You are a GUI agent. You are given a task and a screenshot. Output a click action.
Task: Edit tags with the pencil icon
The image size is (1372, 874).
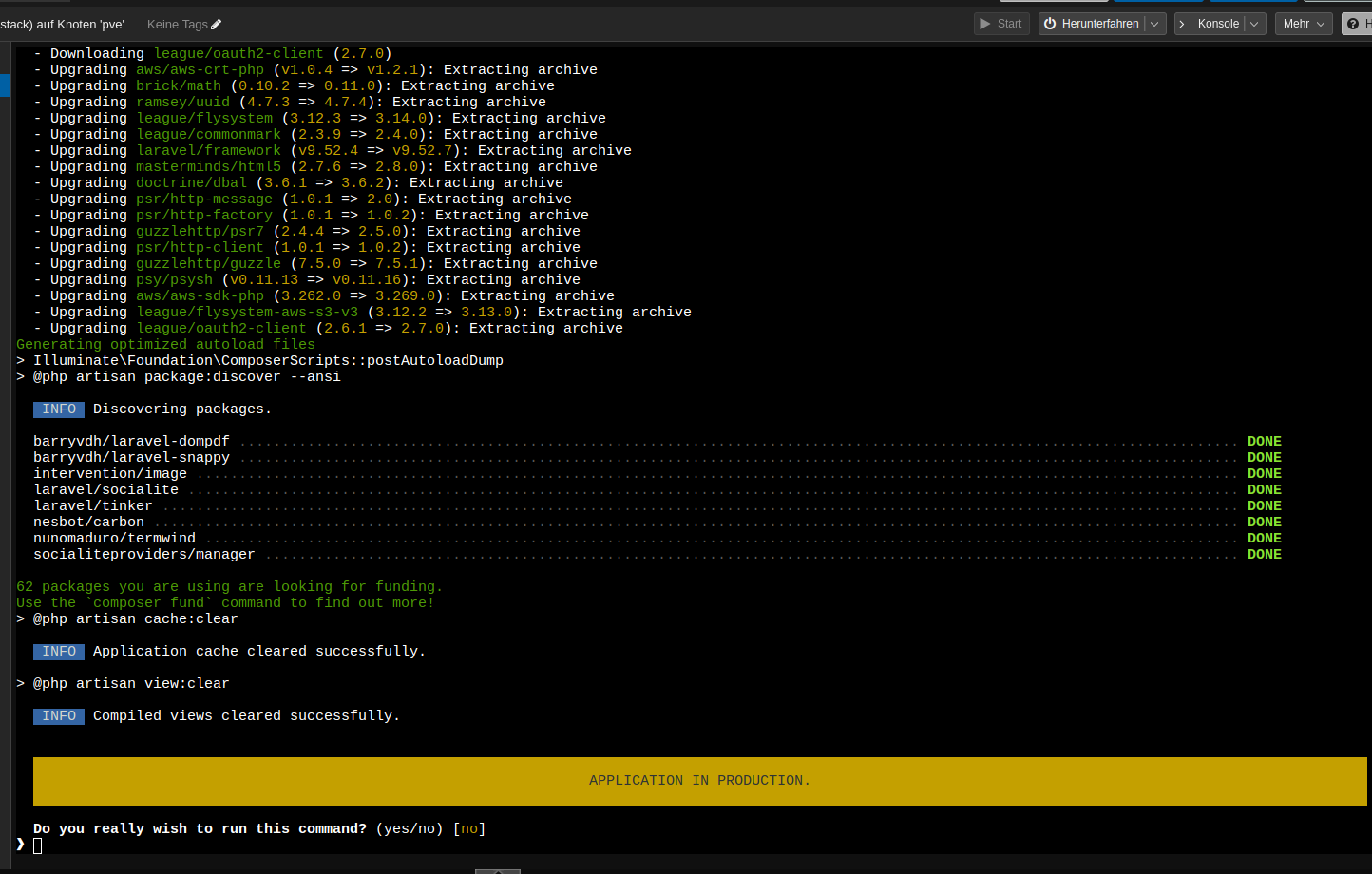(216, 24)
